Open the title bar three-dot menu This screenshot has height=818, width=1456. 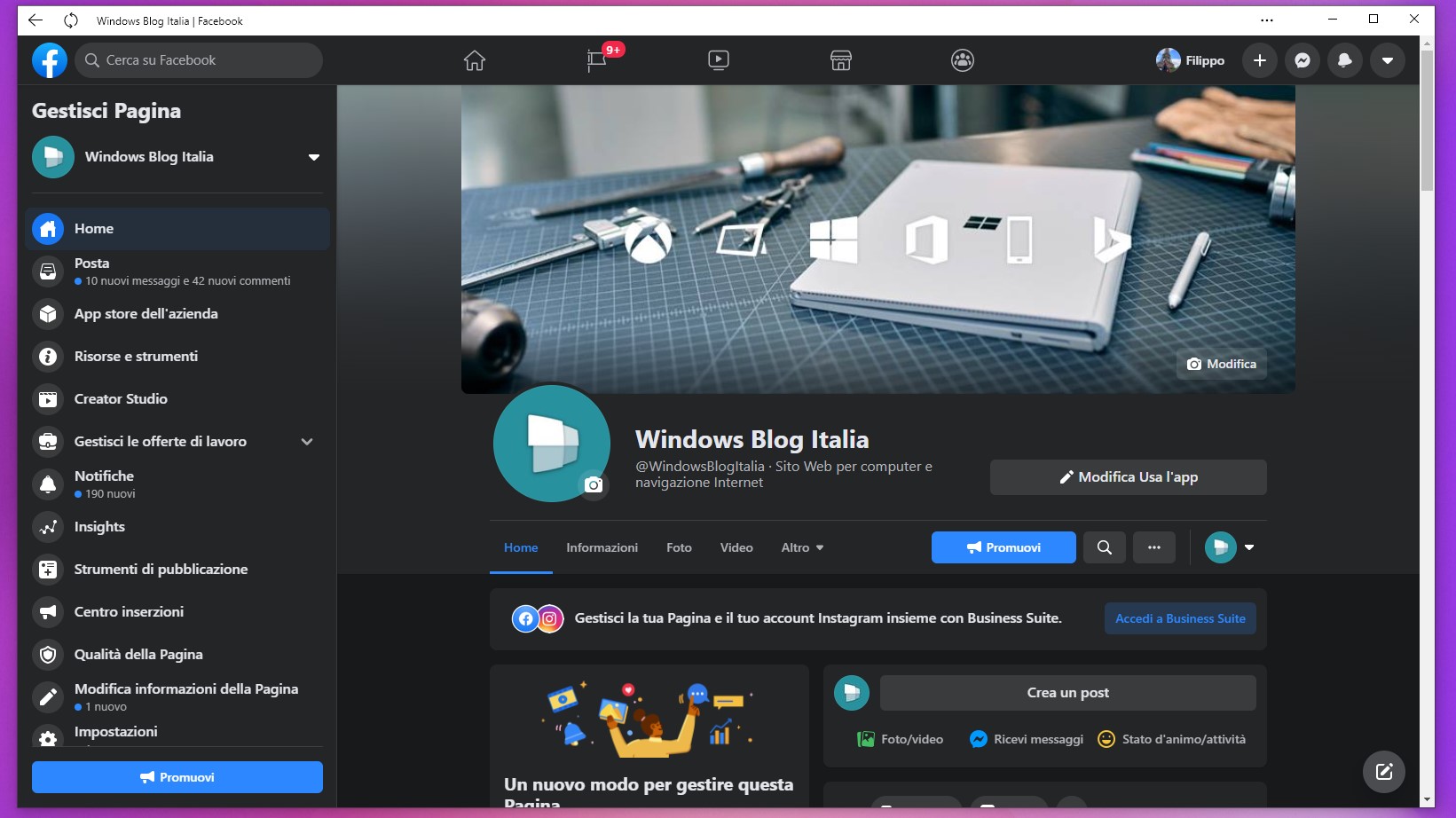click(x=1267, y=20)
